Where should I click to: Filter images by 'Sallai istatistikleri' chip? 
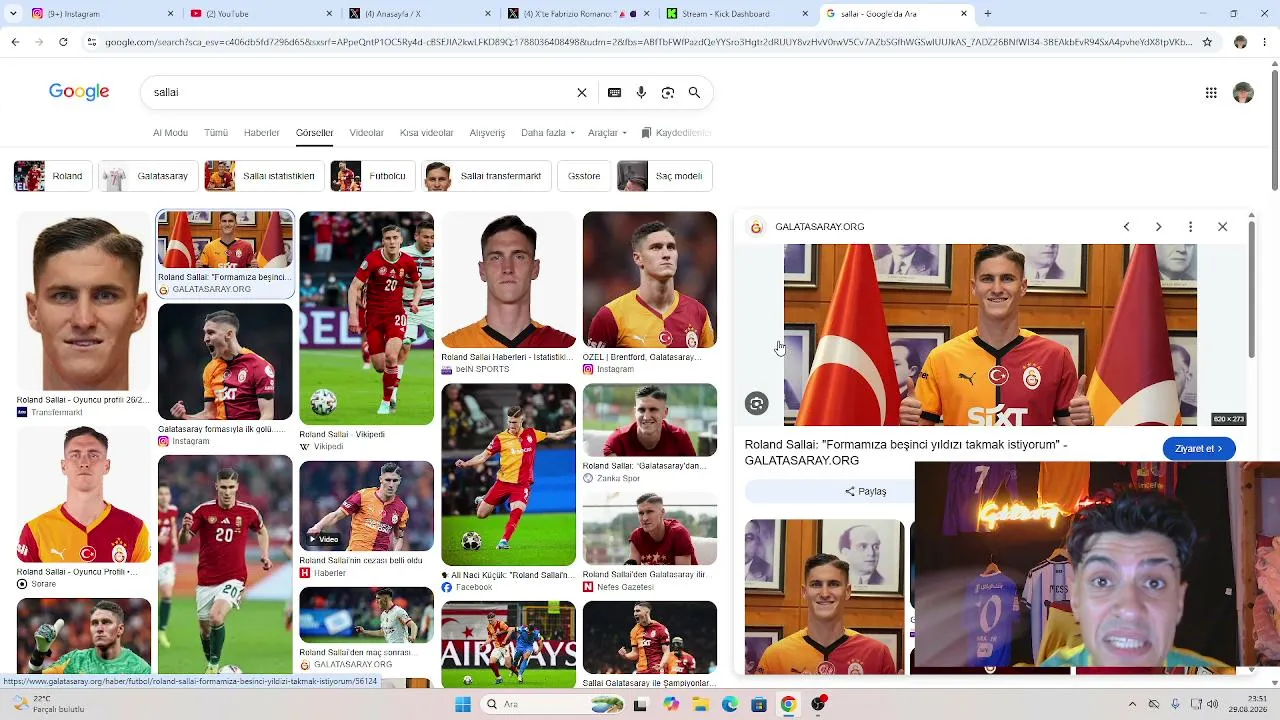(x=264, y=176)
